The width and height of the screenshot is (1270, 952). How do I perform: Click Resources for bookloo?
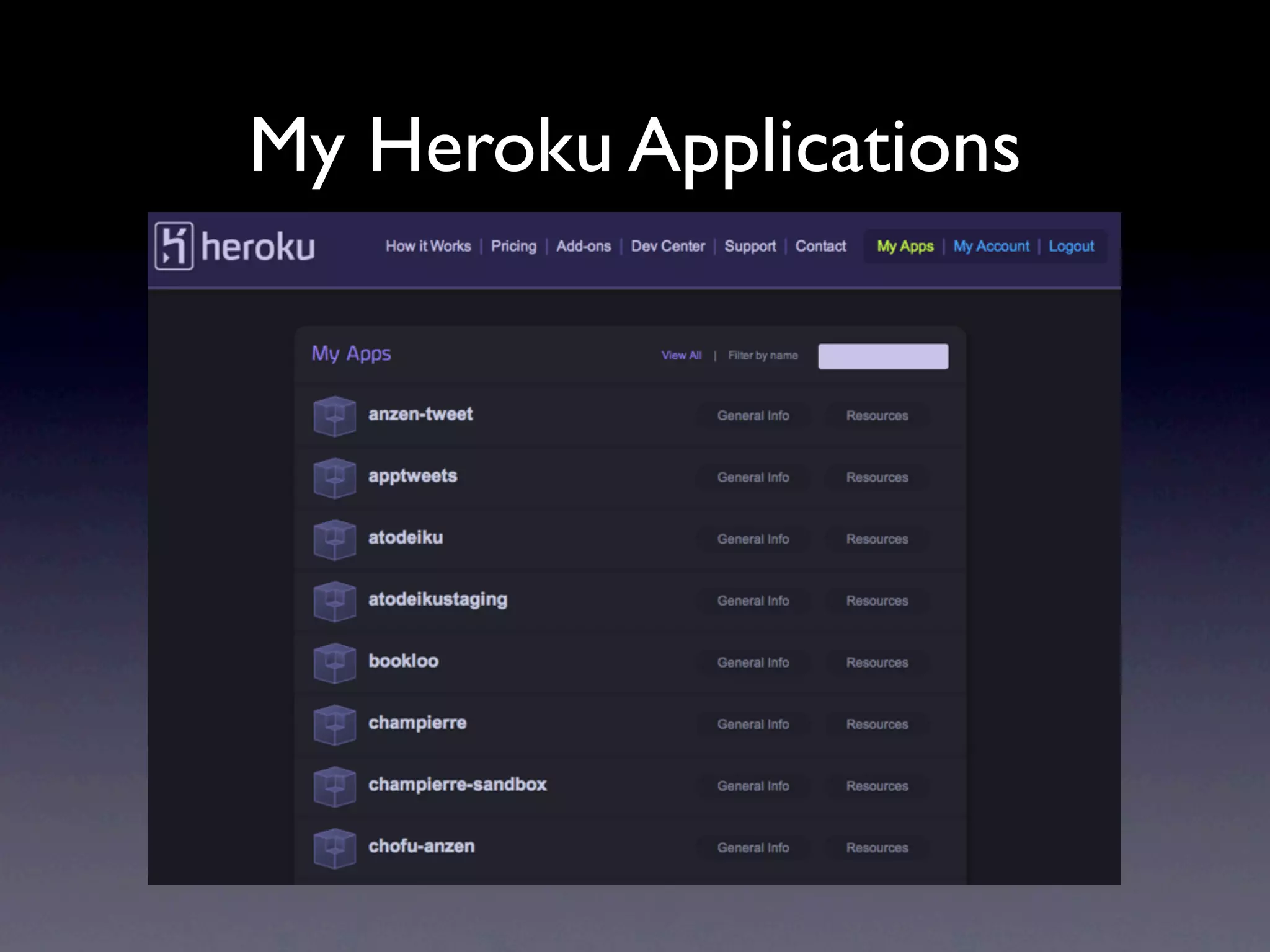click(877, 663)
